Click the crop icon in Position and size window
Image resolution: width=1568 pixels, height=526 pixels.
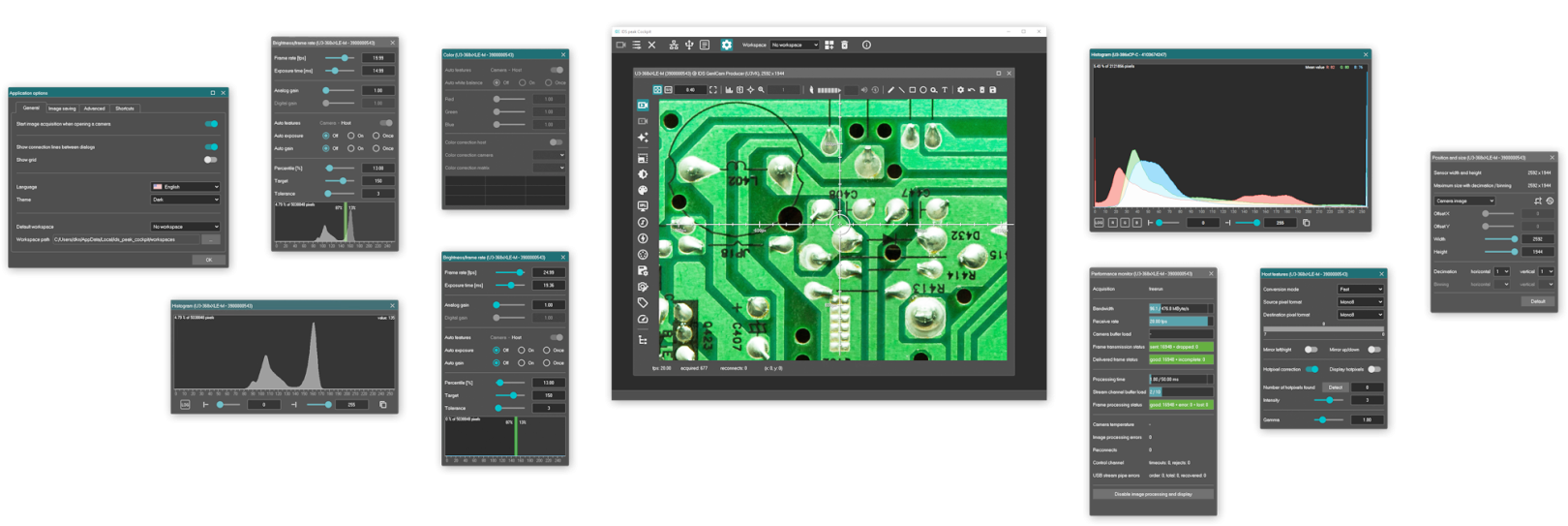1538,201
